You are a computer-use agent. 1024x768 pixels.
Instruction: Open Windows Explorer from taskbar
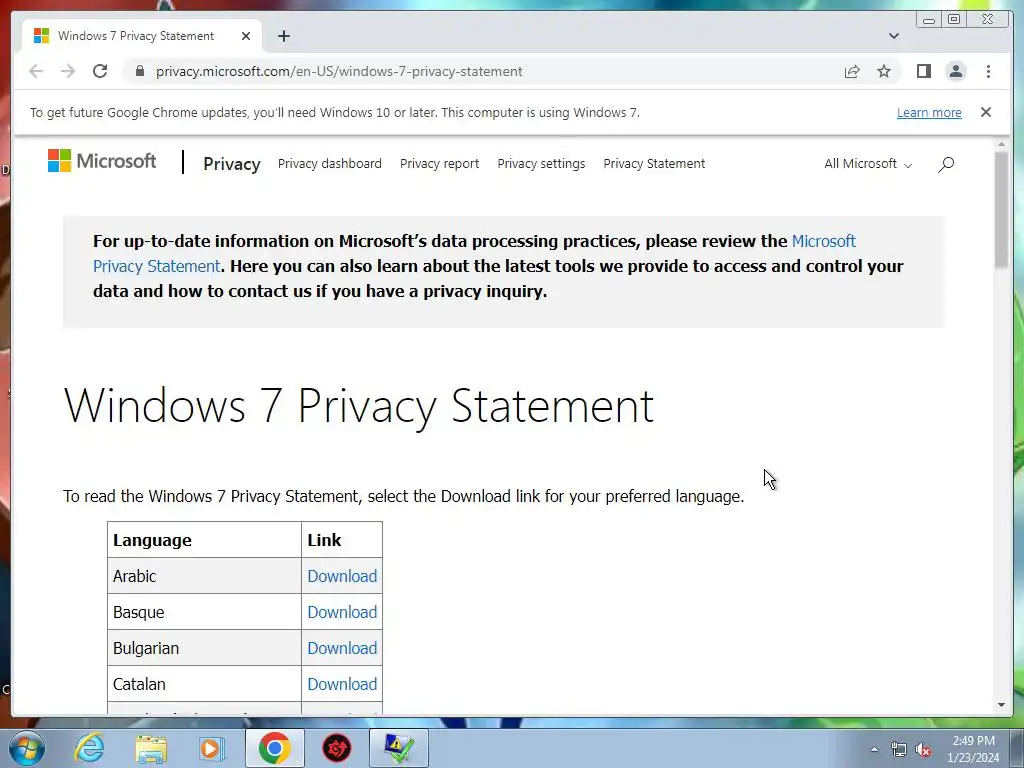click(151, 748)
